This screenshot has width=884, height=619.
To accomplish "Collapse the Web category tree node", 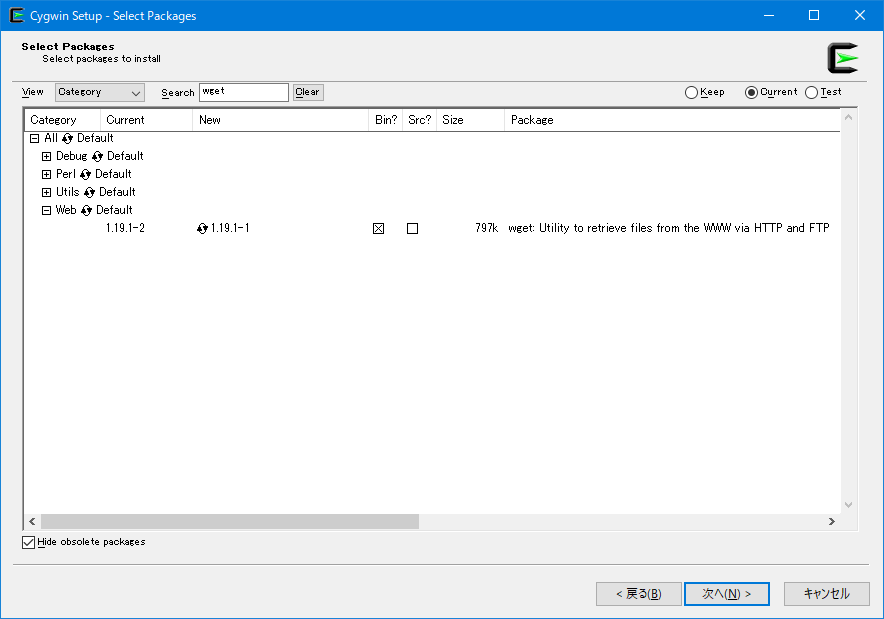I will [x=46, y=210].
